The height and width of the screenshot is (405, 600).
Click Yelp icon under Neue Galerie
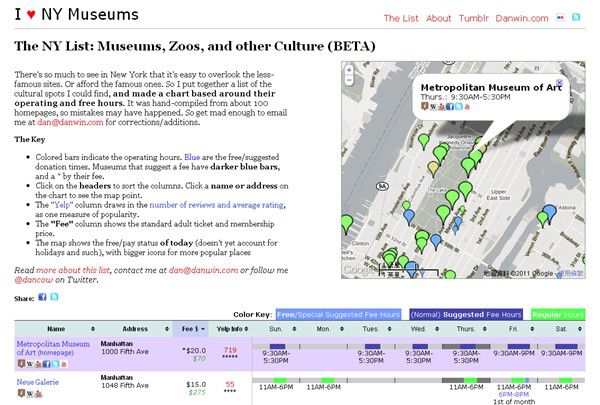point(38,394)
